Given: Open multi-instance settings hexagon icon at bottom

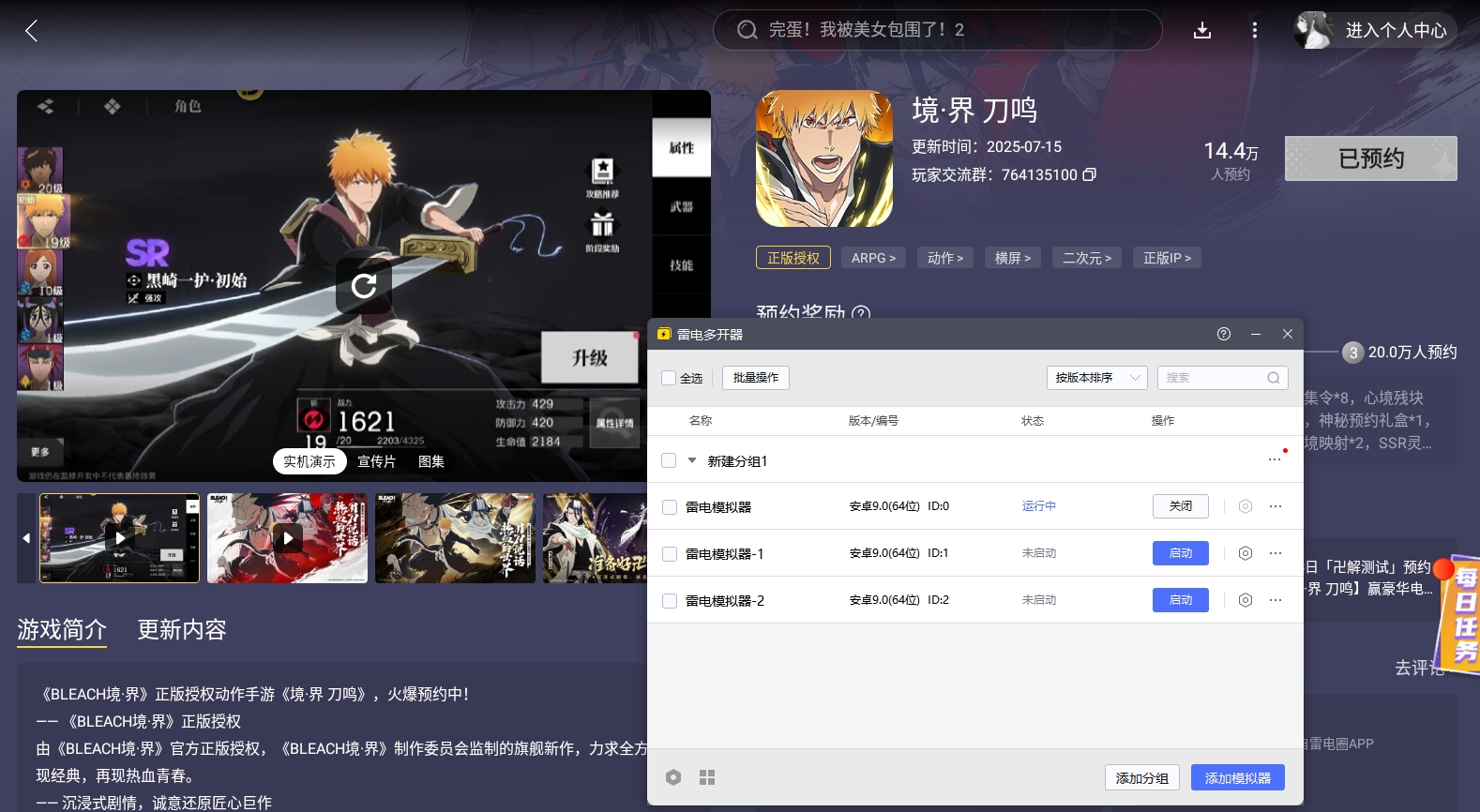Looking at the screenshot, I should 673,777.
